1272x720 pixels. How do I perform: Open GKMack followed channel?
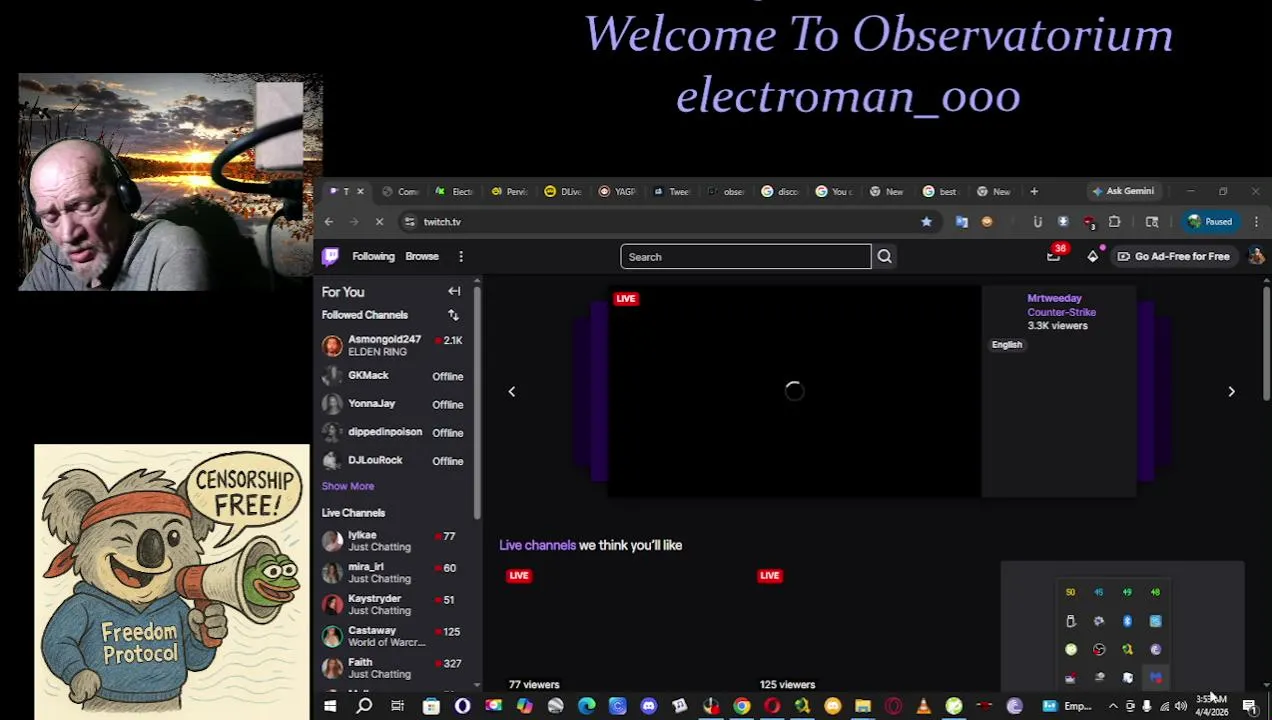tap(393, 376)
